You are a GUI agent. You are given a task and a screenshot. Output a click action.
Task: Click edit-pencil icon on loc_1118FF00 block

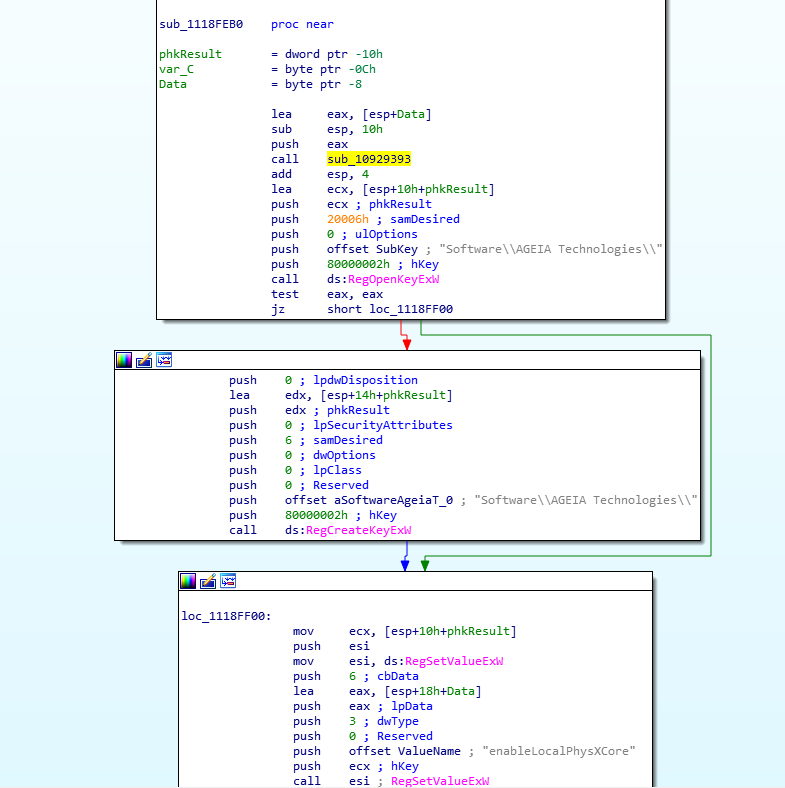[x=208, y=581]
